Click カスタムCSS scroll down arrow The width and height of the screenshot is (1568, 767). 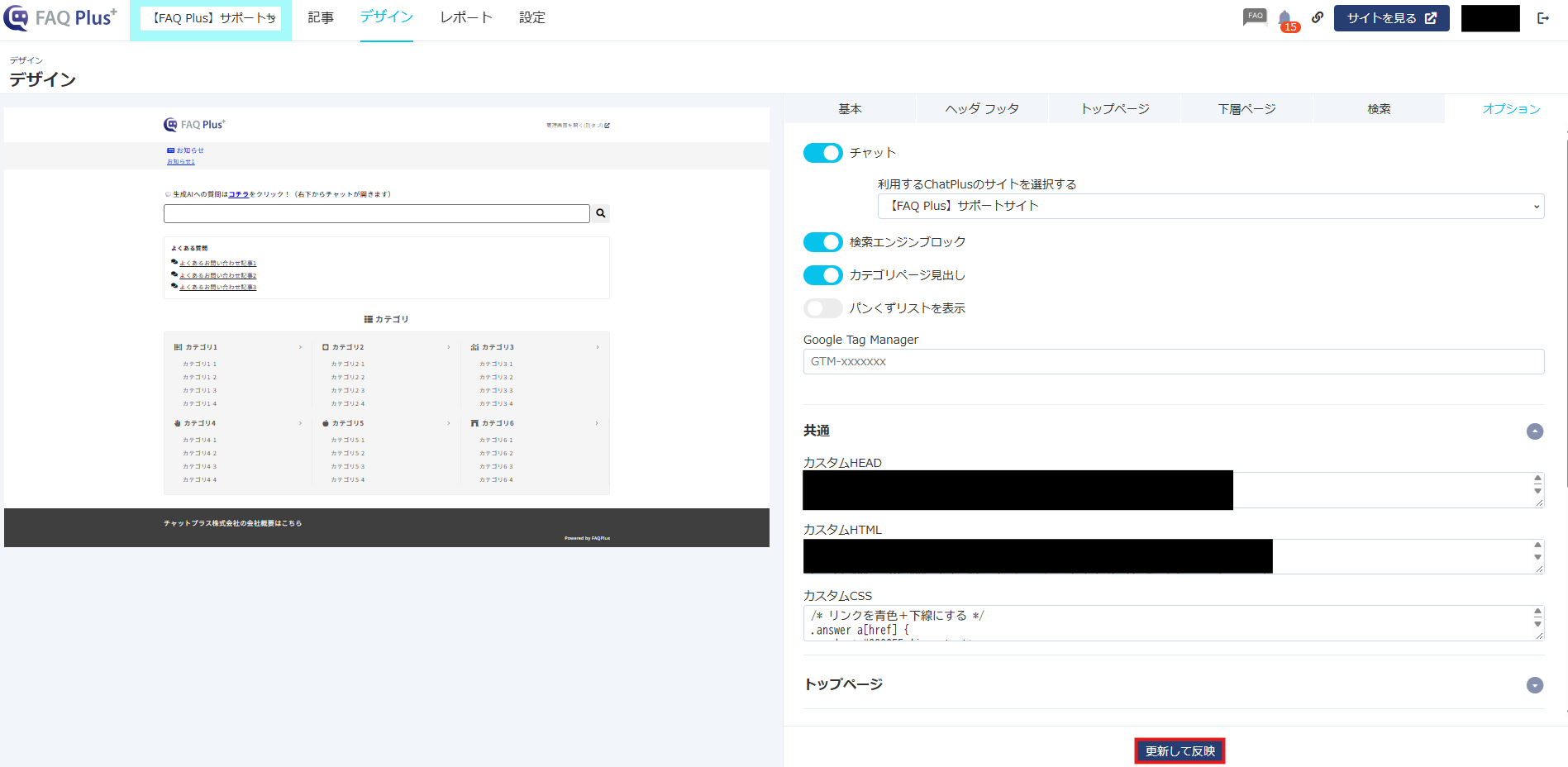coord(1537,624)
